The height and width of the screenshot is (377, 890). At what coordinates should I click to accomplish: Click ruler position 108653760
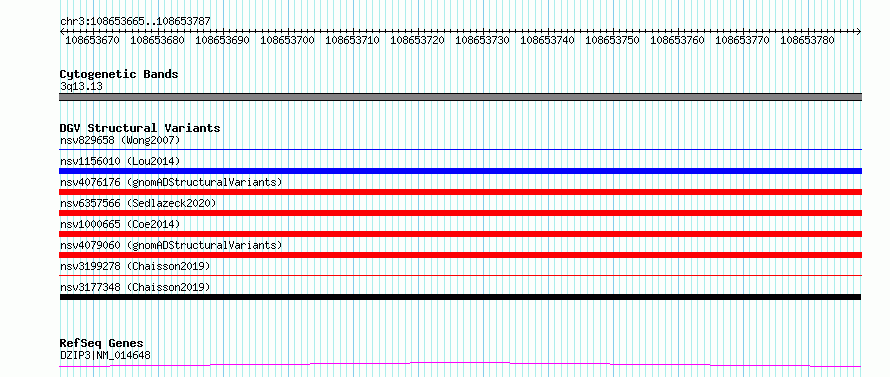pos(677,40)
